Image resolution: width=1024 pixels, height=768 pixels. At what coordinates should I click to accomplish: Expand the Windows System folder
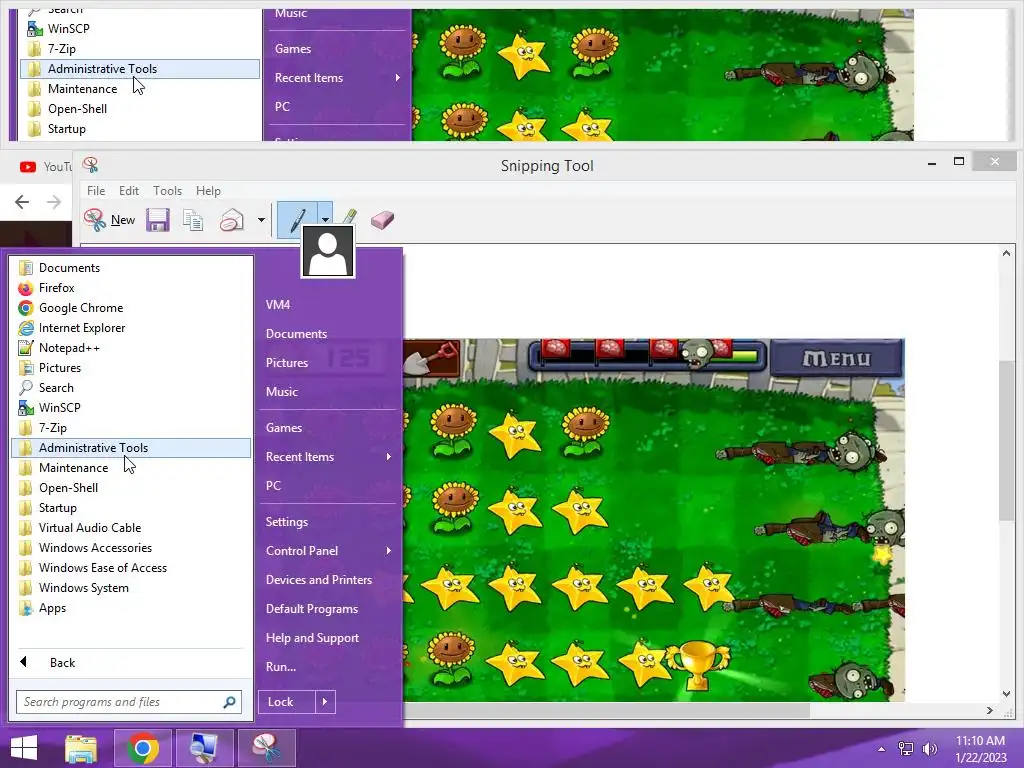(131, 588)
